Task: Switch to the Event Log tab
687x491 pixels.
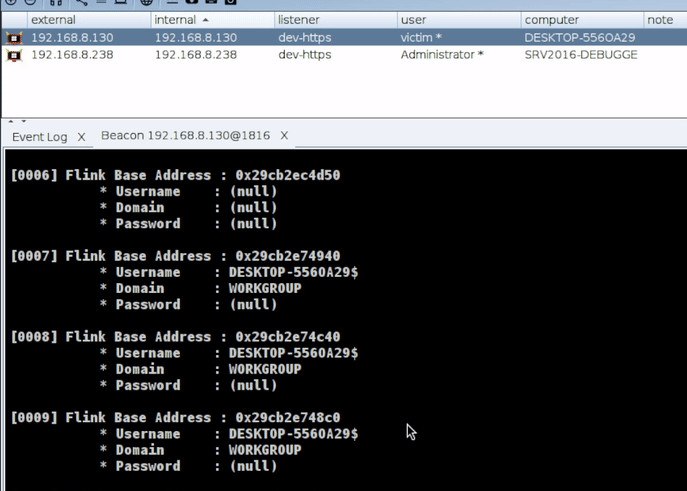Action: coord(40,137)
